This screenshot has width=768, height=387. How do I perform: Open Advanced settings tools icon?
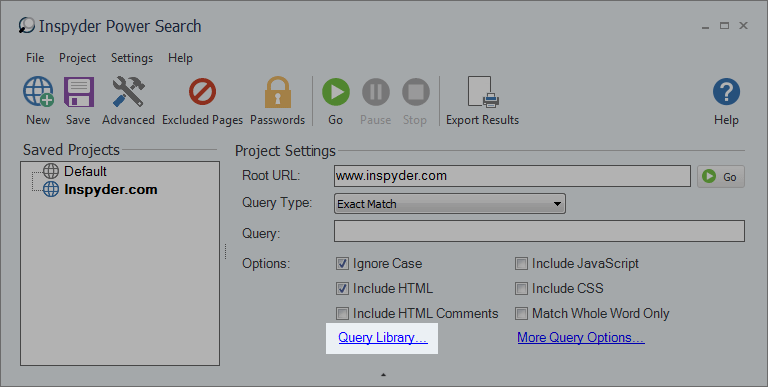coord(128,92)
